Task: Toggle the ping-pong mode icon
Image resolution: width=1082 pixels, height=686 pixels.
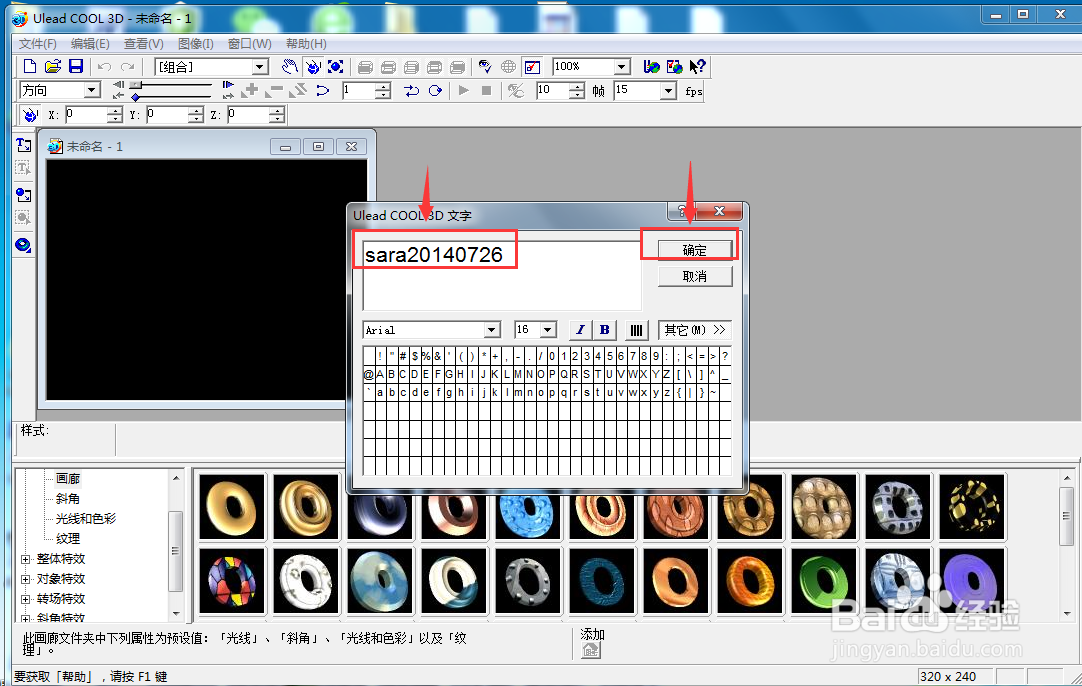Action: point(412,90)
